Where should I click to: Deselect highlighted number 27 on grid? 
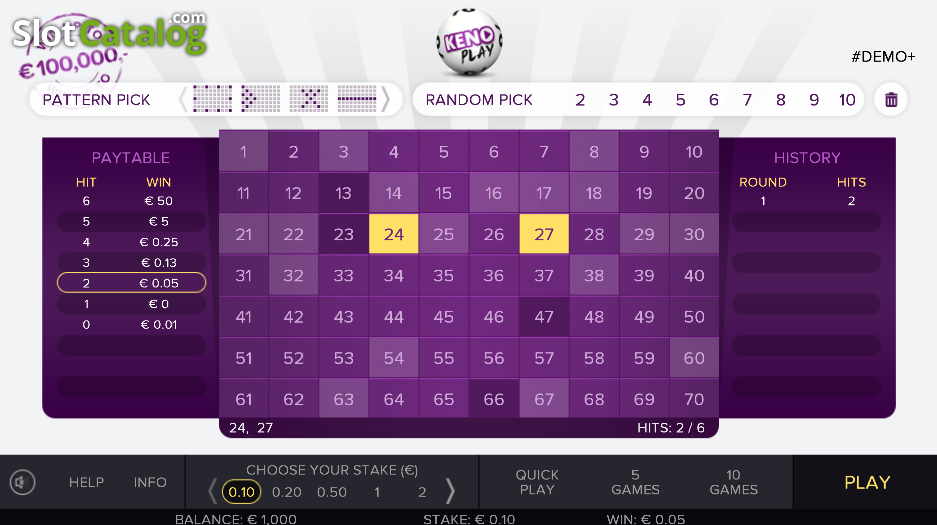(x=544, y=234)
